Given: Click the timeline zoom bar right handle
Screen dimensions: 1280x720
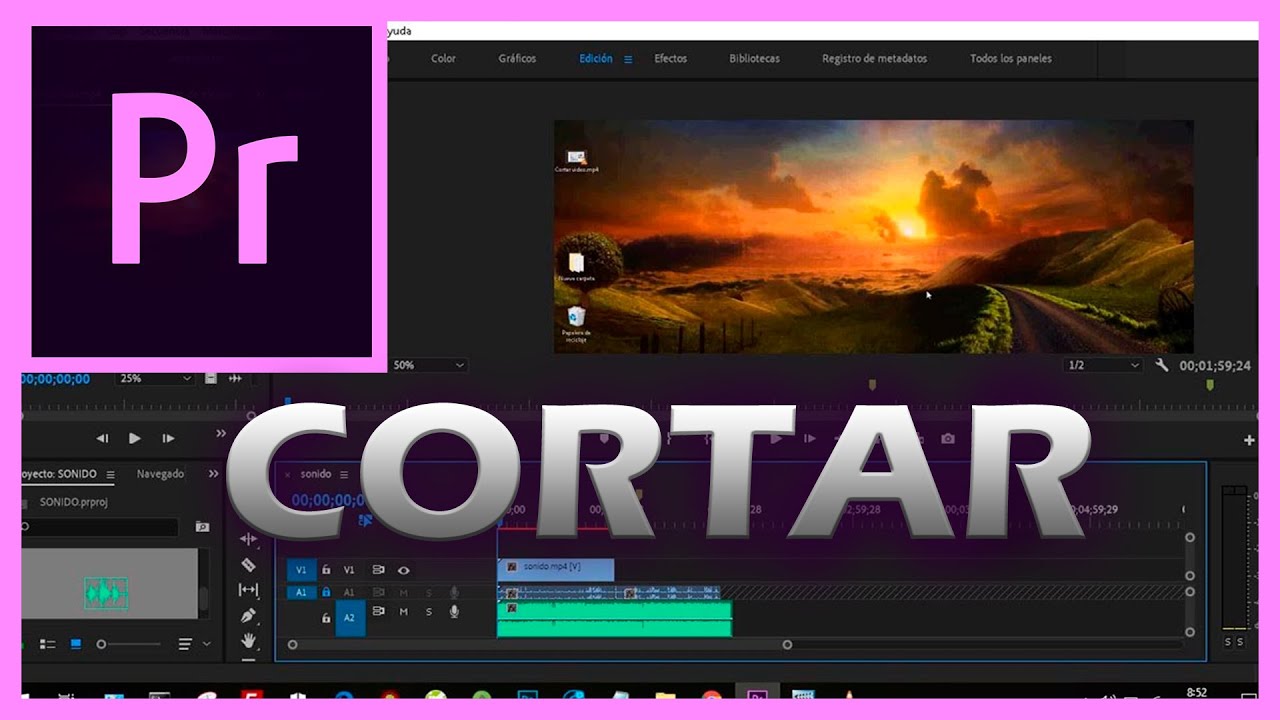Looking at the screenshot, I should 787,645.
